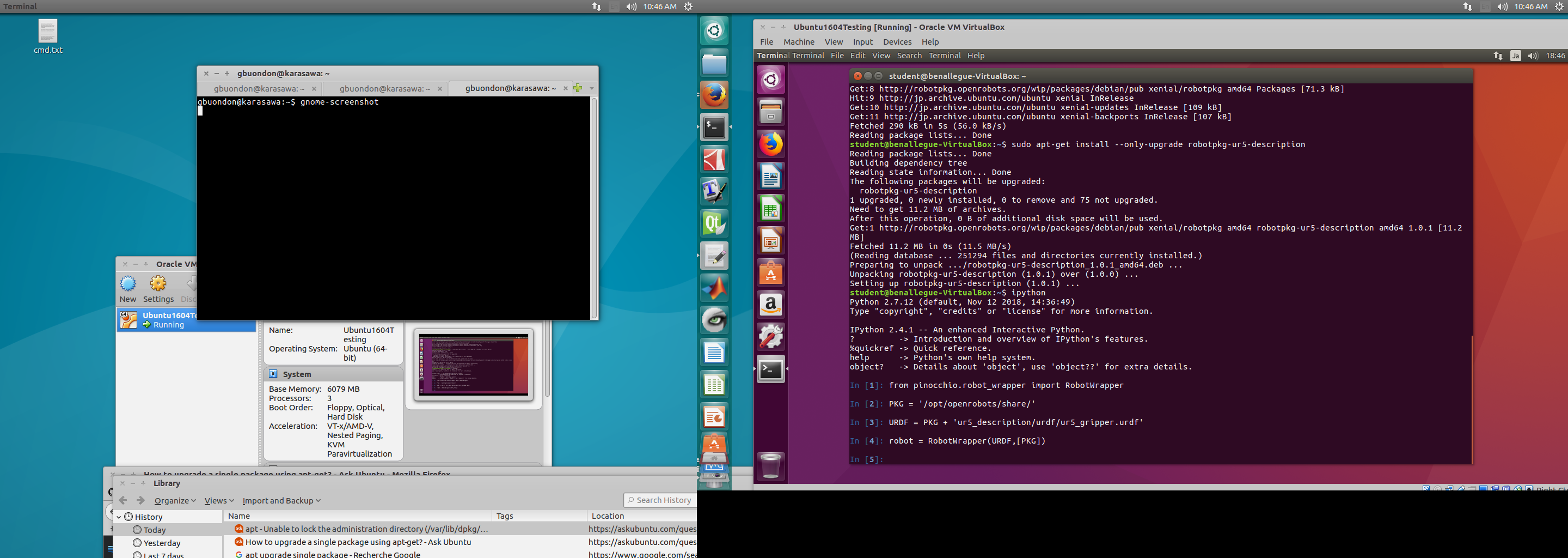Go forward in Library window
Viewport: 1568px width, 558px height.
click(140, 500)
